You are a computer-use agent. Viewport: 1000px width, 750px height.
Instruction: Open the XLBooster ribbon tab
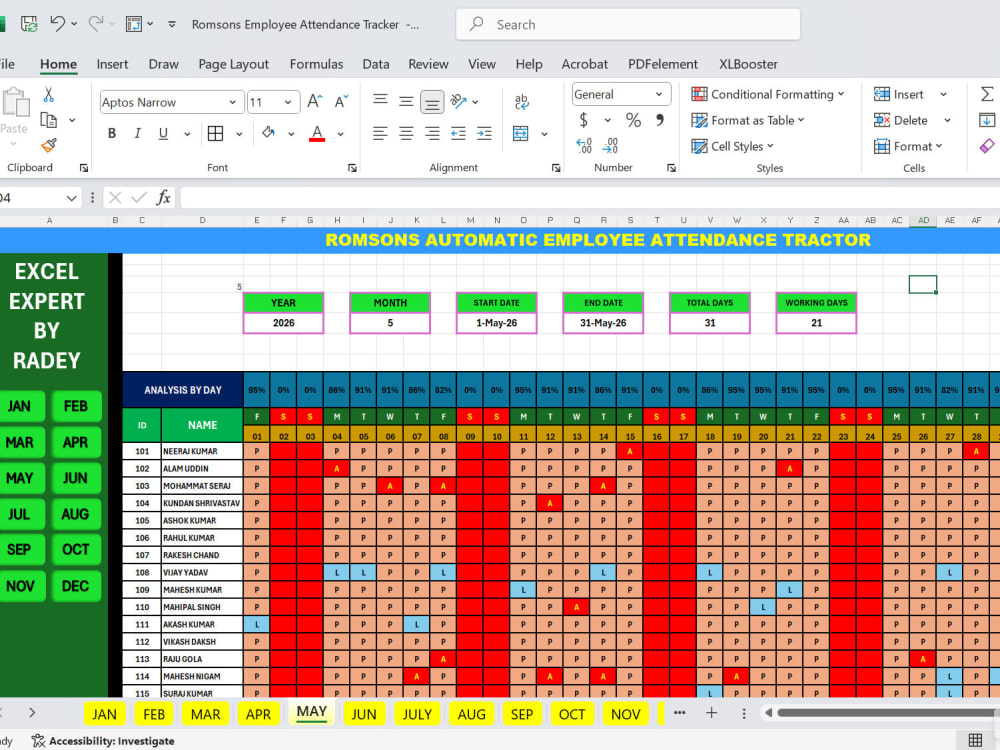coord(749,64)
